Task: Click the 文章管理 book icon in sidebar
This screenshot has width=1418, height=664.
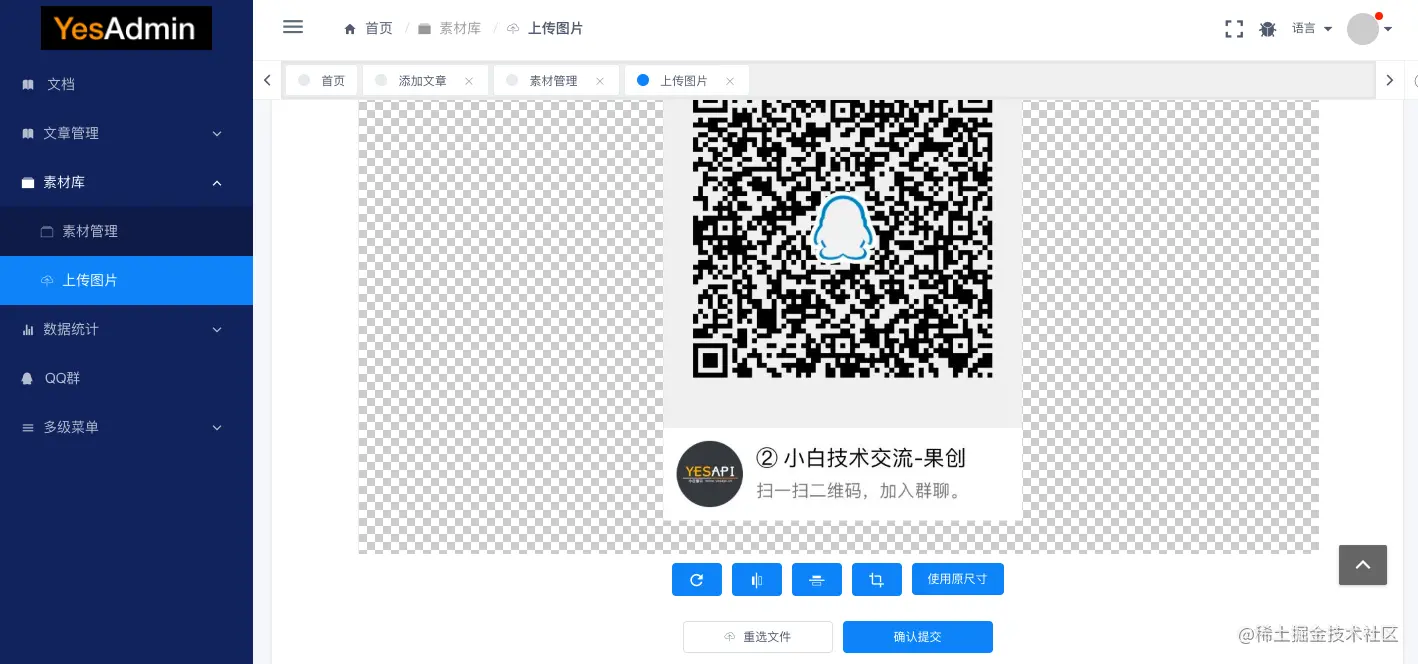Action: tap(28, 134)
